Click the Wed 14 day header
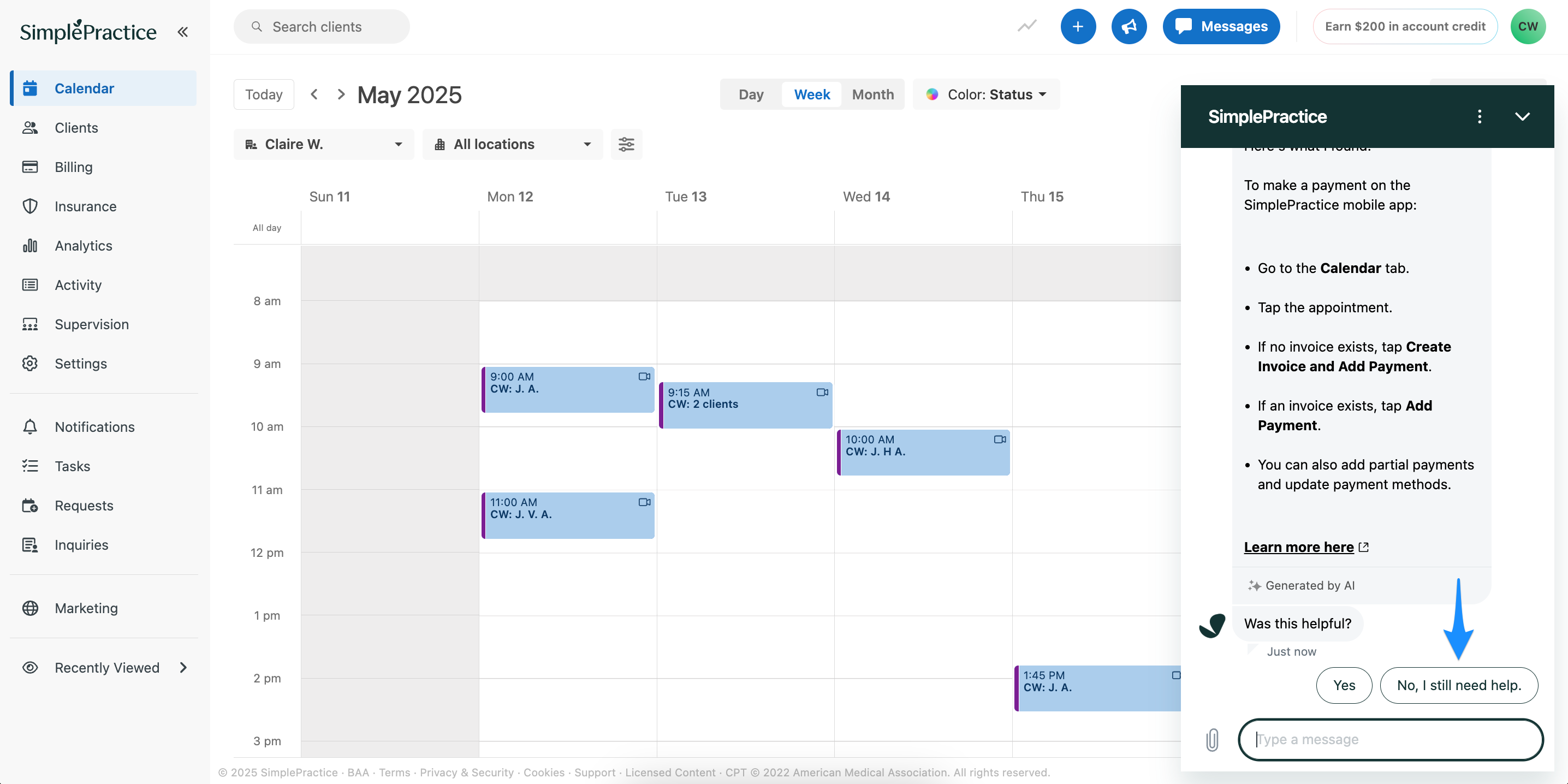Image resolution: width=1568 pixels, height=784 pixels. point(866,197)
